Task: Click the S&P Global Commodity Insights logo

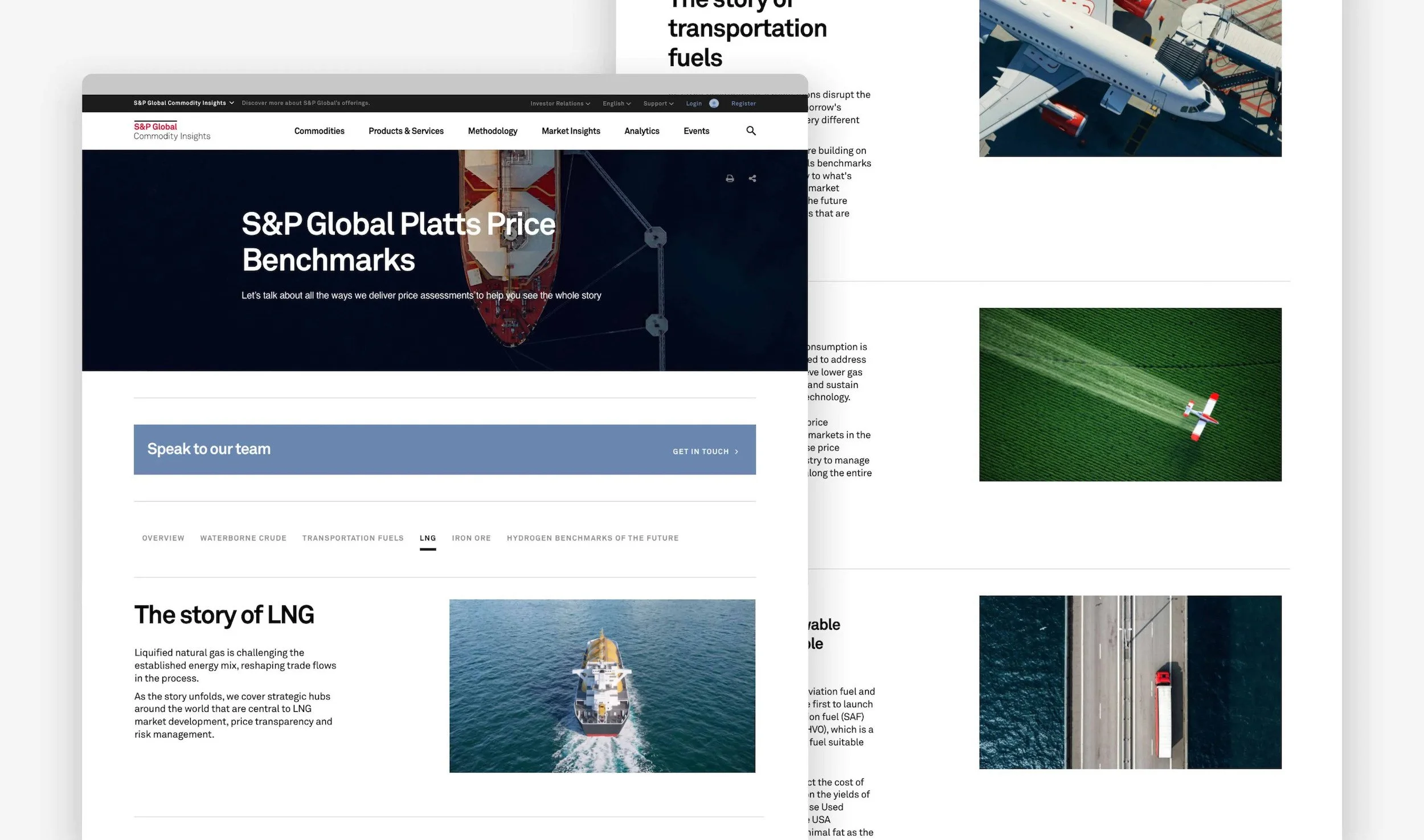Action: point(171,131)
